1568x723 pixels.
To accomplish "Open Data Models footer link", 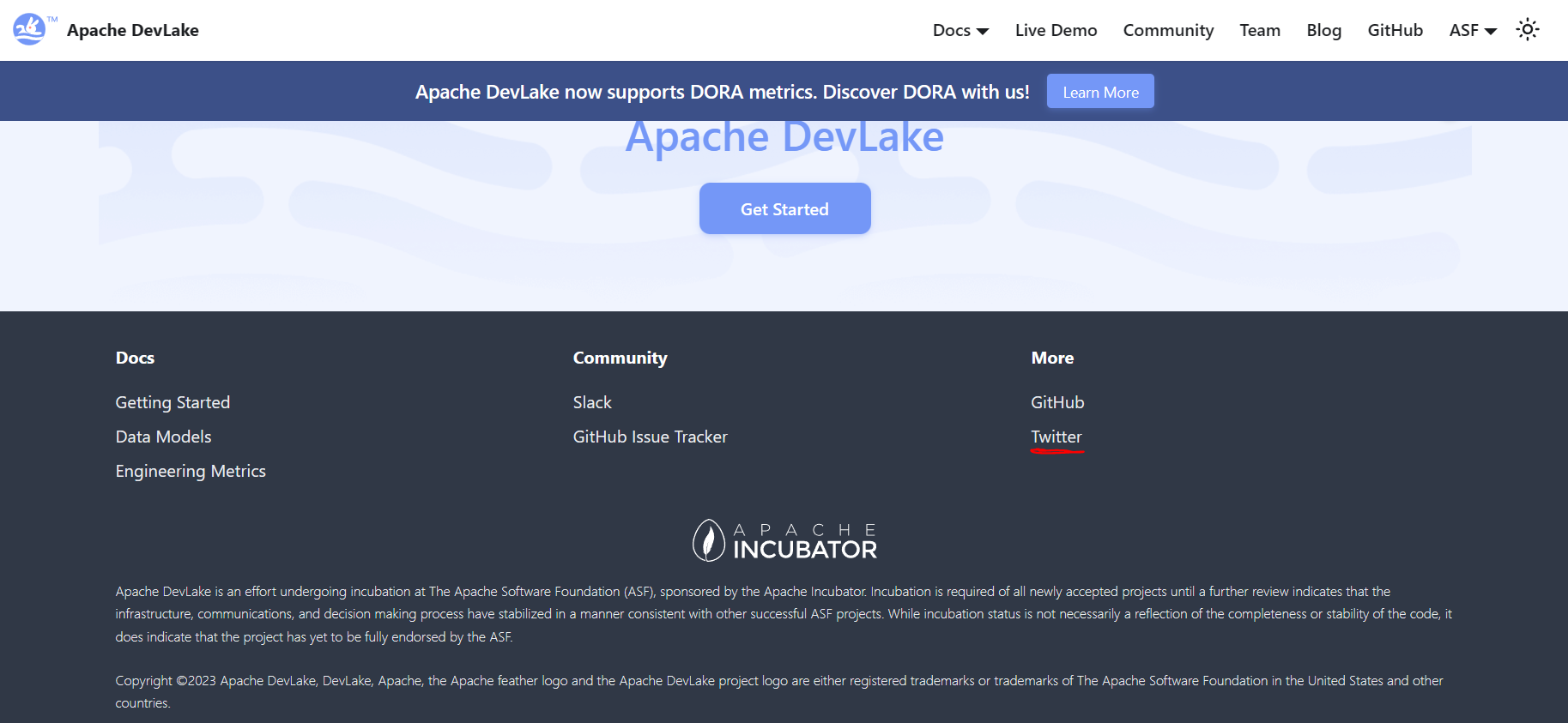I will tap(163, 437).
